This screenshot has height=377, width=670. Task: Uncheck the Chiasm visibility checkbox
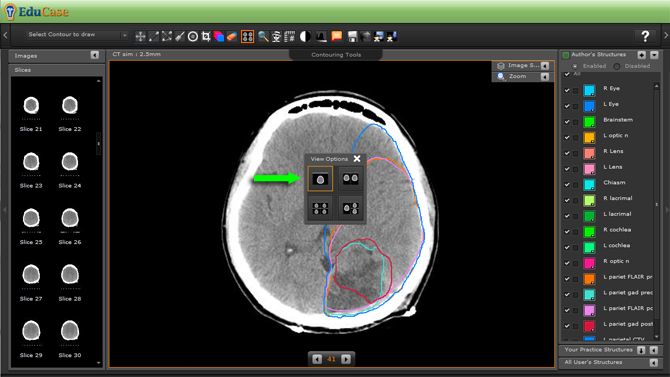pos(567,185)
